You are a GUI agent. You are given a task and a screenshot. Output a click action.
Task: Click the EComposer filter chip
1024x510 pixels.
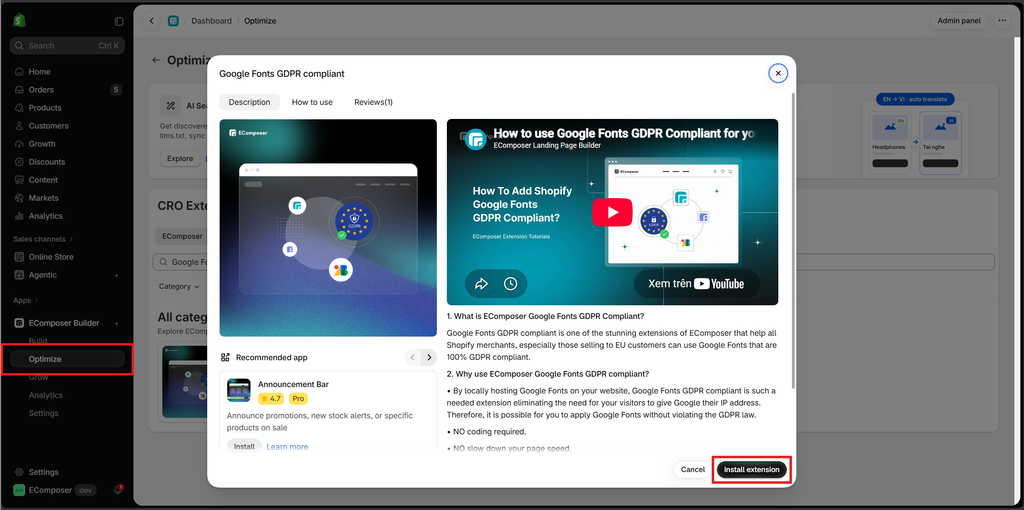pos(182,236)
